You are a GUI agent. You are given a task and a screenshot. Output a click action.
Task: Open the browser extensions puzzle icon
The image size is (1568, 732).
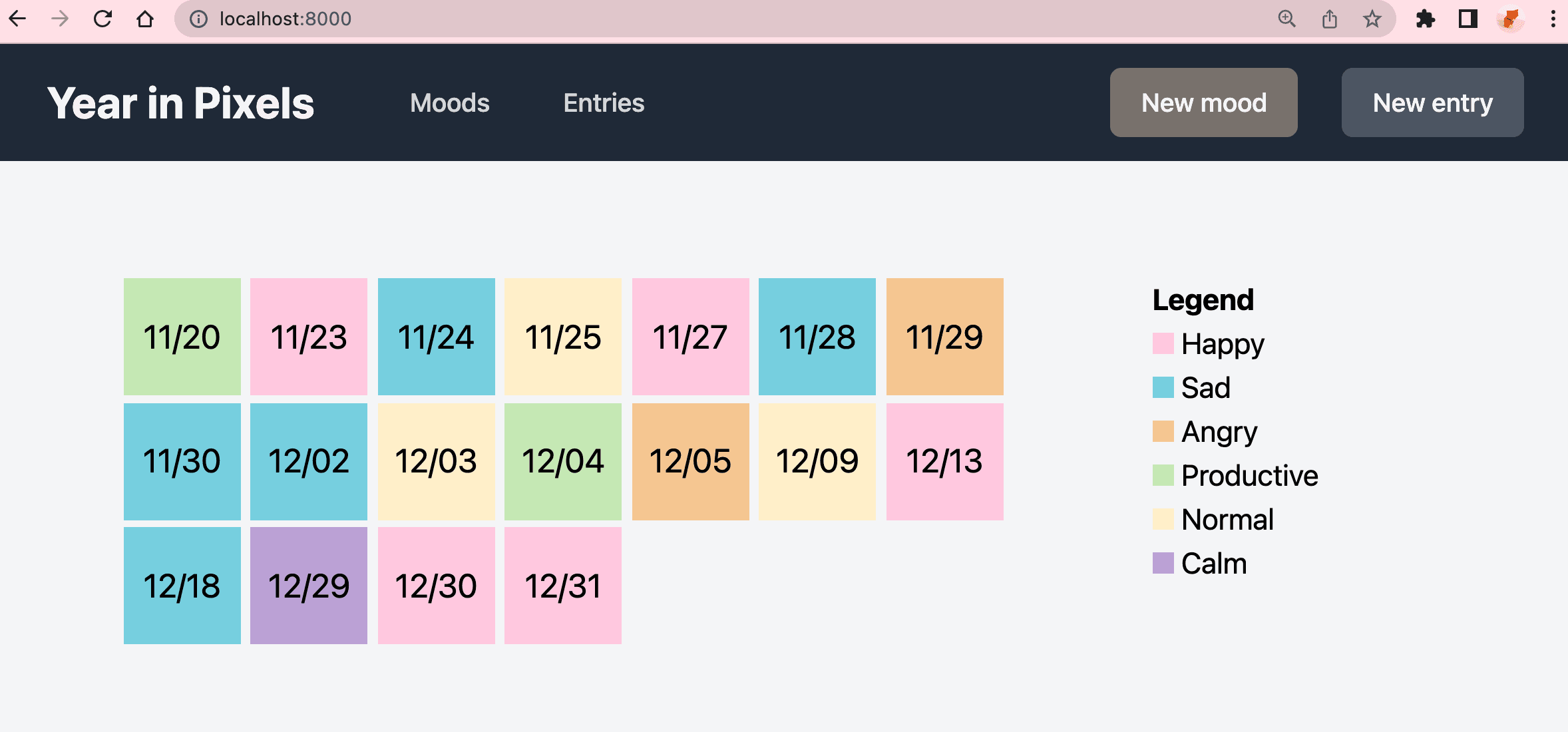pos(1424,19)
